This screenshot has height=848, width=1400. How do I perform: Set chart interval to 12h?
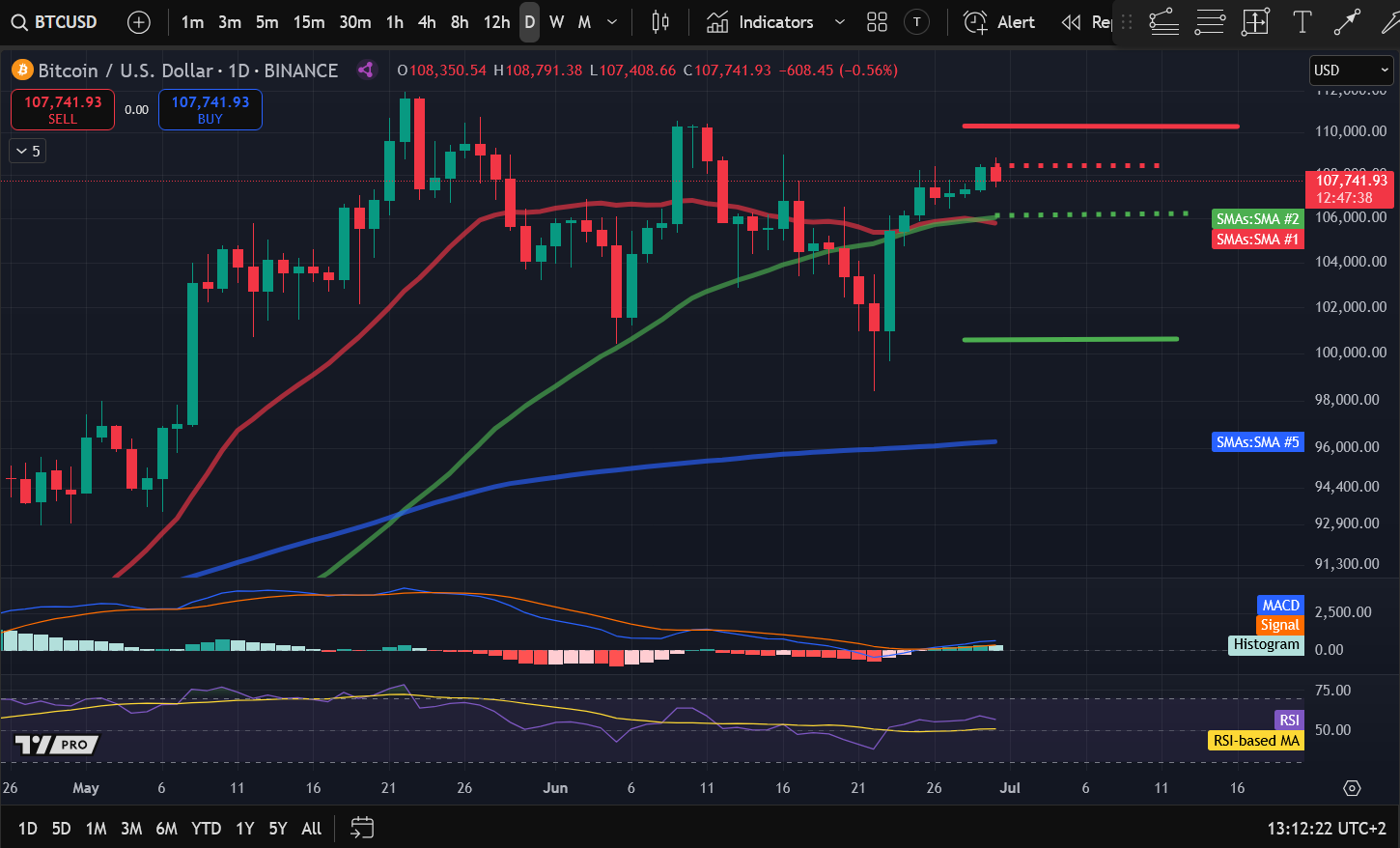496,21
